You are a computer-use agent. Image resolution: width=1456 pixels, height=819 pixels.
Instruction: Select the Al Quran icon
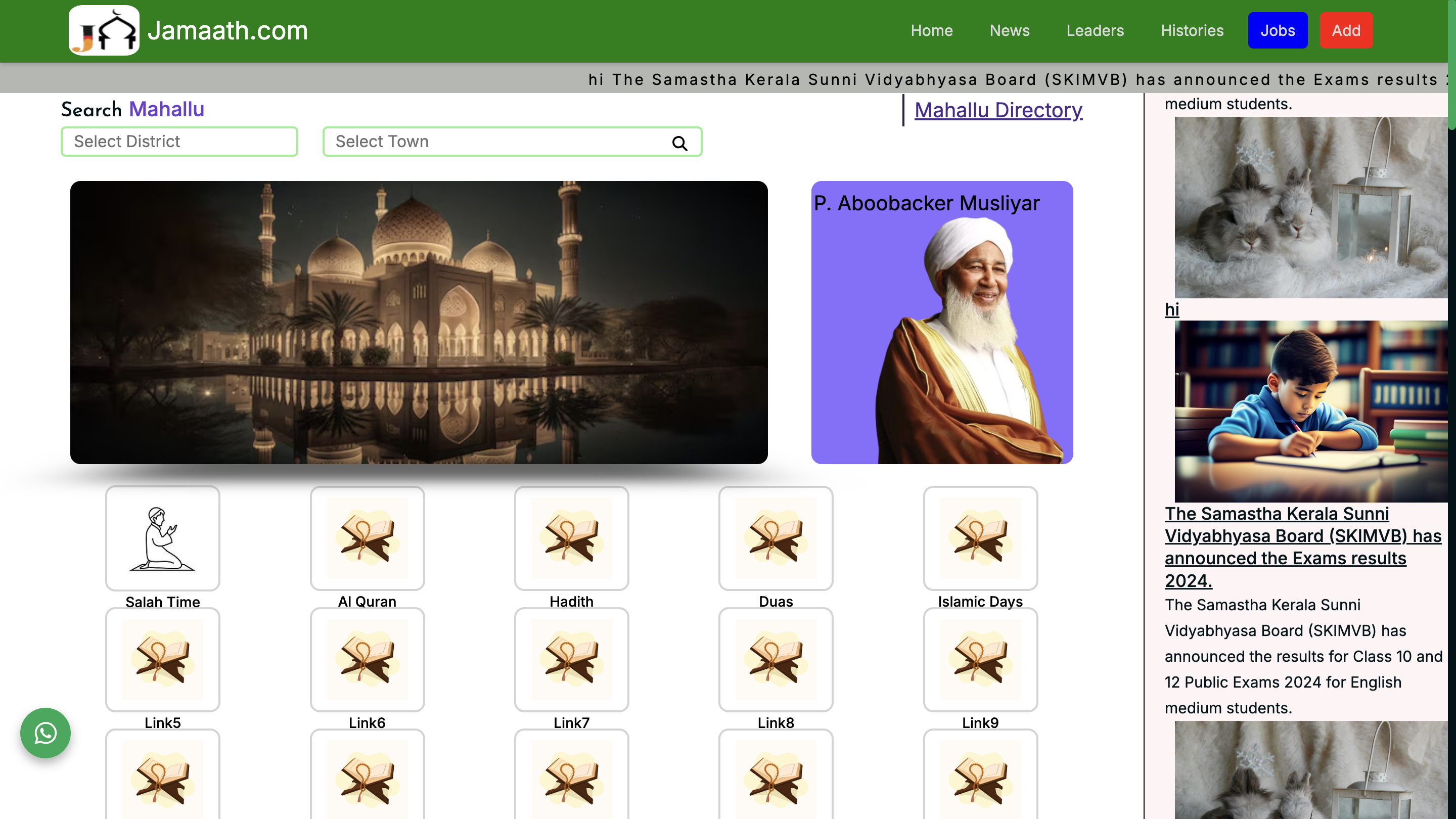coord(367,538)
